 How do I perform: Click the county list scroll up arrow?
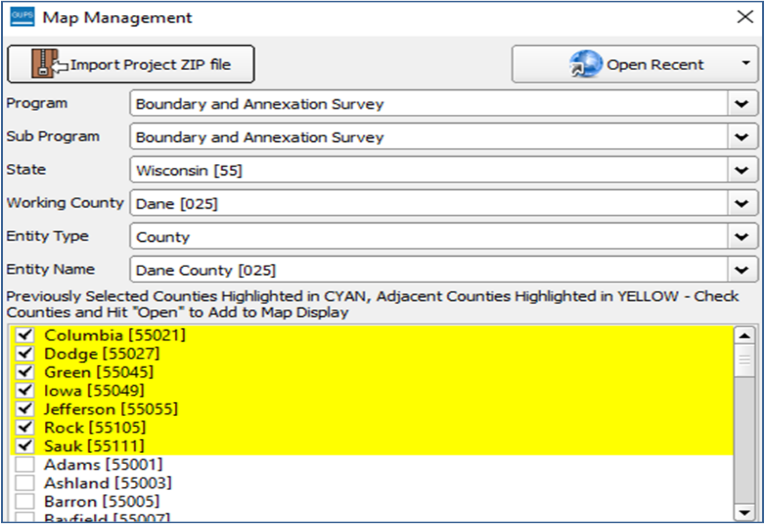pyautogui.click(x=742, y=336)
